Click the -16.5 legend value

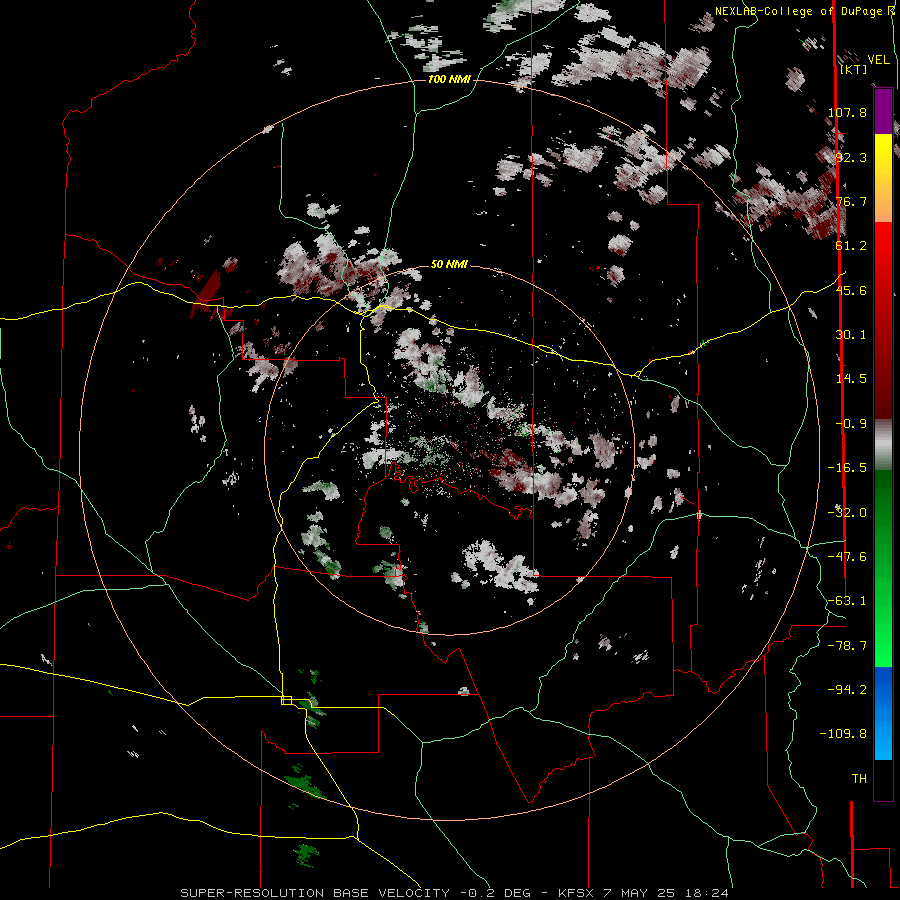tap(848, 468)
